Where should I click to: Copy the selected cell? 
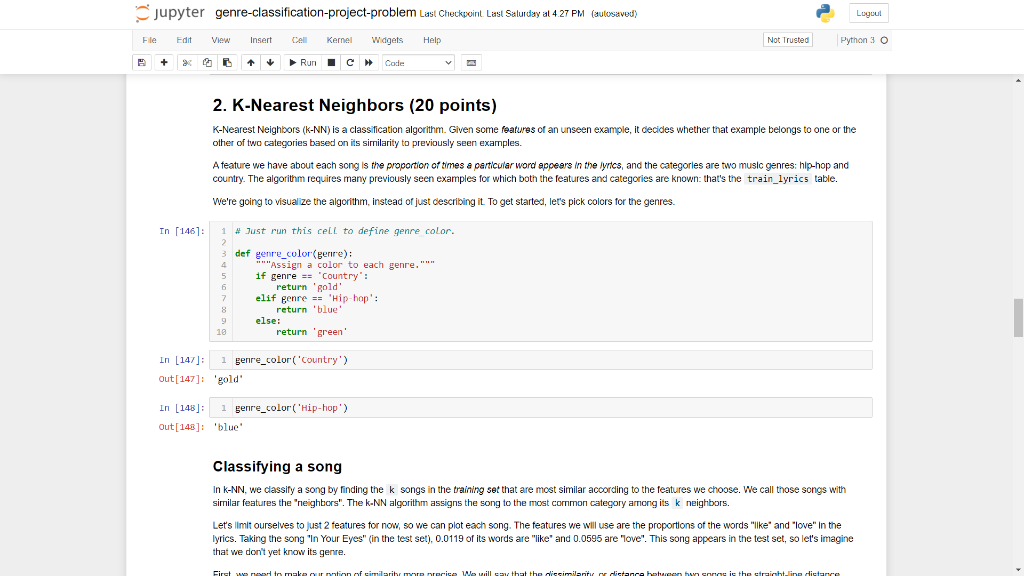pyautogui.click(x=207, y=62)
